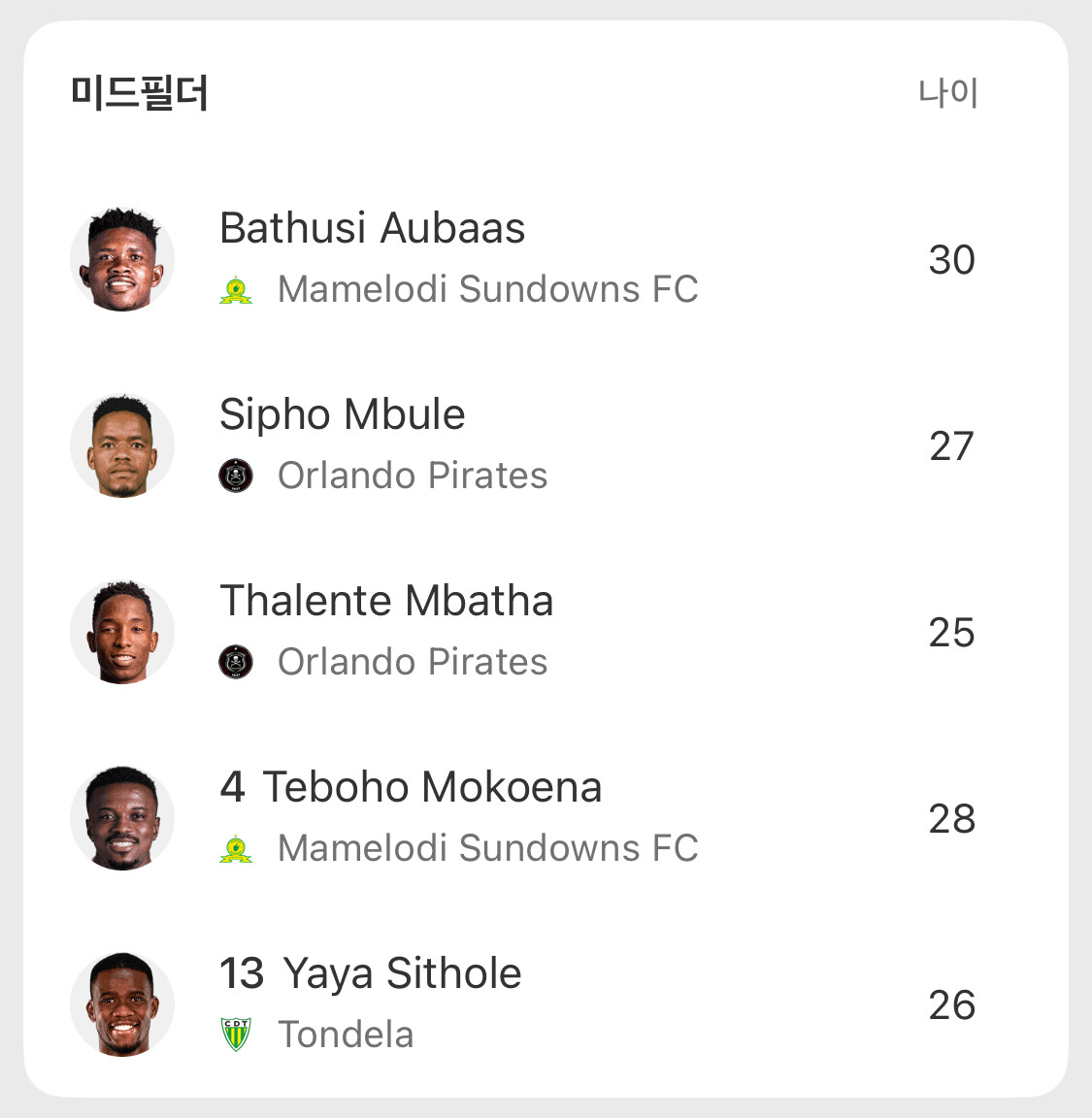Image resolution: width=1092 pixels, height=1118 pixels.
Task: Open Teboho Mokoena player photo
Action: (x=122, y=818)
